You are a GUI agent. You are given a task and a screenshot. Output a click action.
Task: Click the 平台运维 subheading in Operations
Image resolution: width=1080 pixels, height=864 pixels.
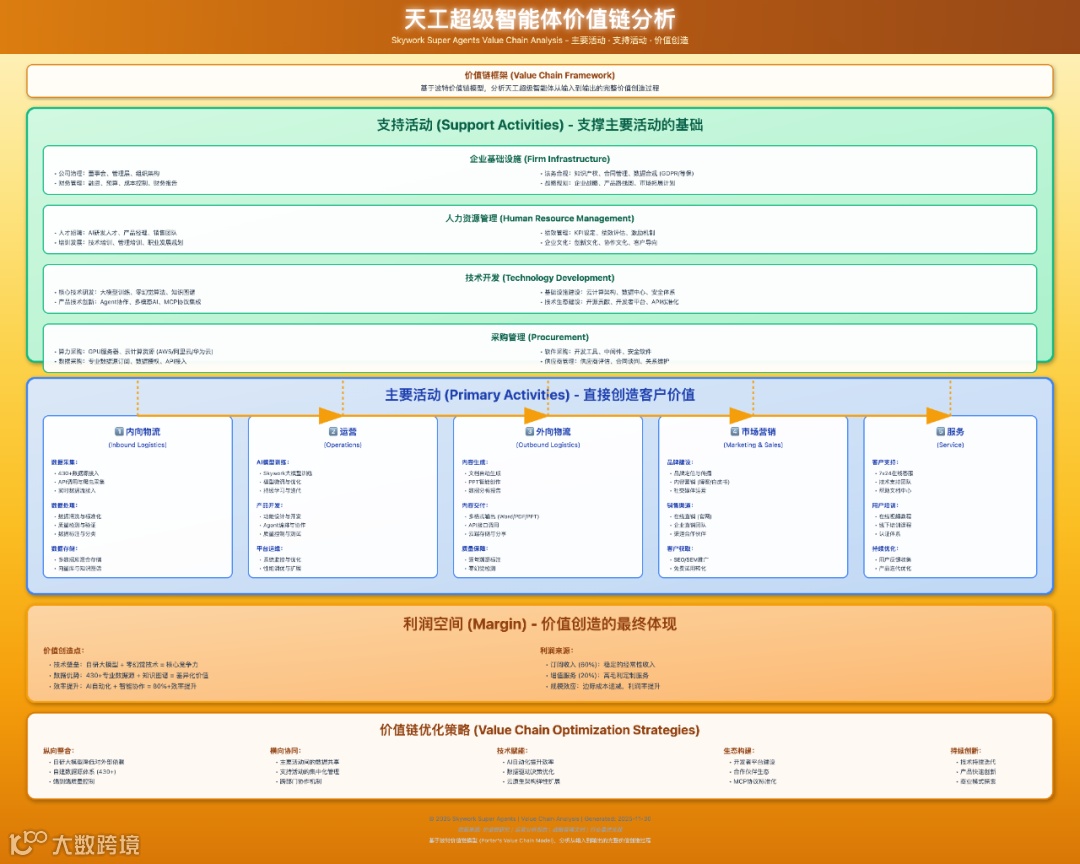(x=269, y=548)
